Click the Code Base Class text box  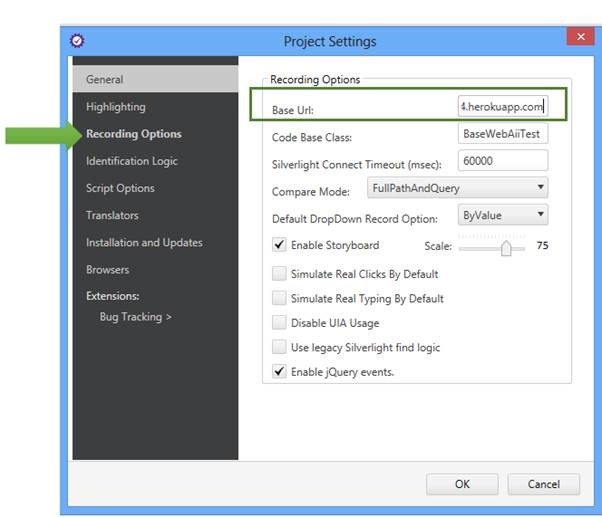click(502, 134)
